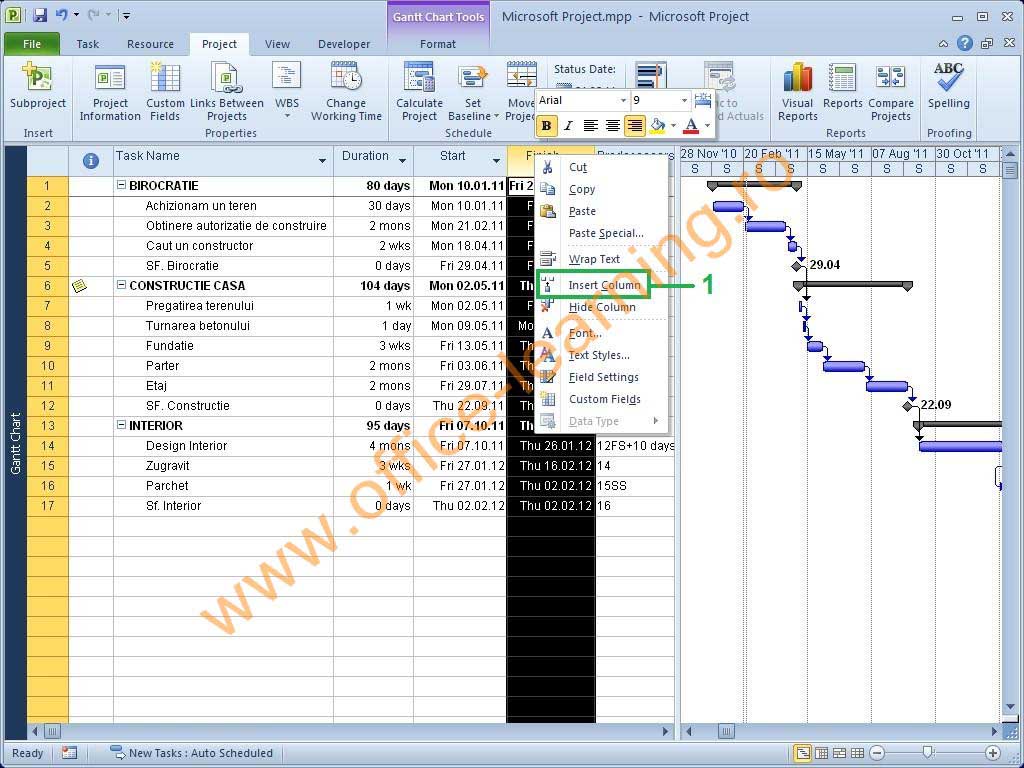
Task: Collapse the INTERIOR summary task
Action: tap(121, 425)
